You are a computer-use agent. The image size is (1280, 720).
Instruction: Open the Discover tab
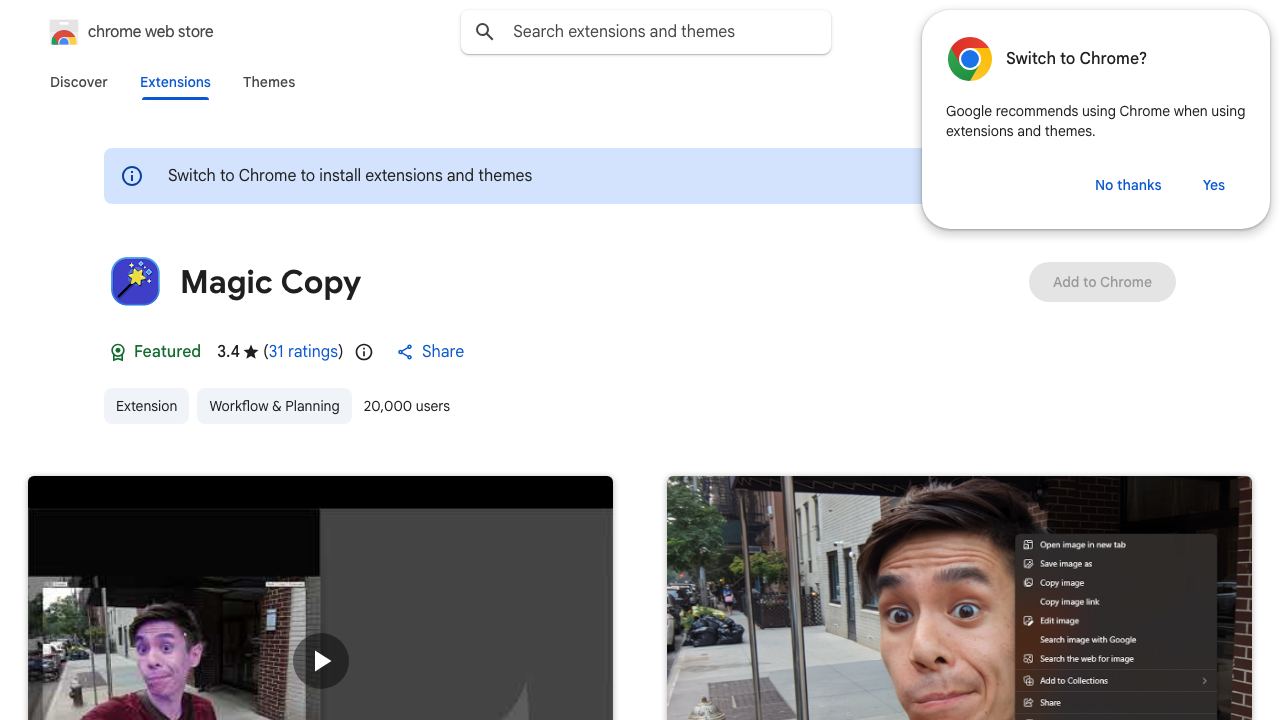tap(79, 82)
